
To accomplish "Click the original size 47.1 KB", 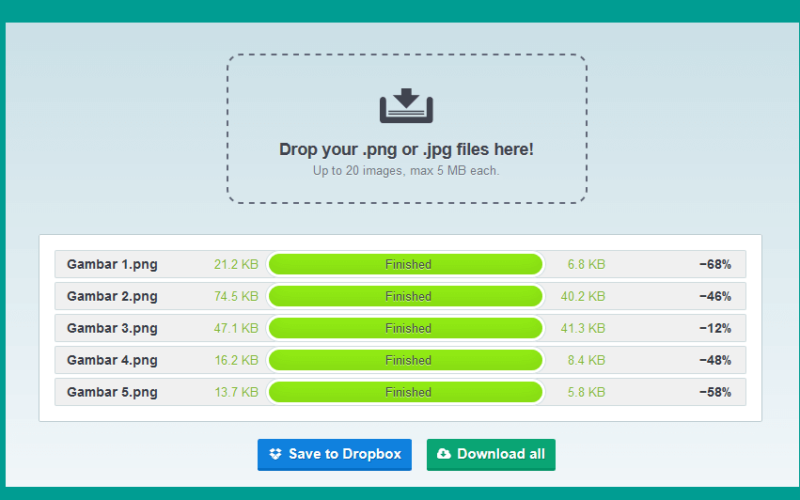I will (x=236, y=328).
